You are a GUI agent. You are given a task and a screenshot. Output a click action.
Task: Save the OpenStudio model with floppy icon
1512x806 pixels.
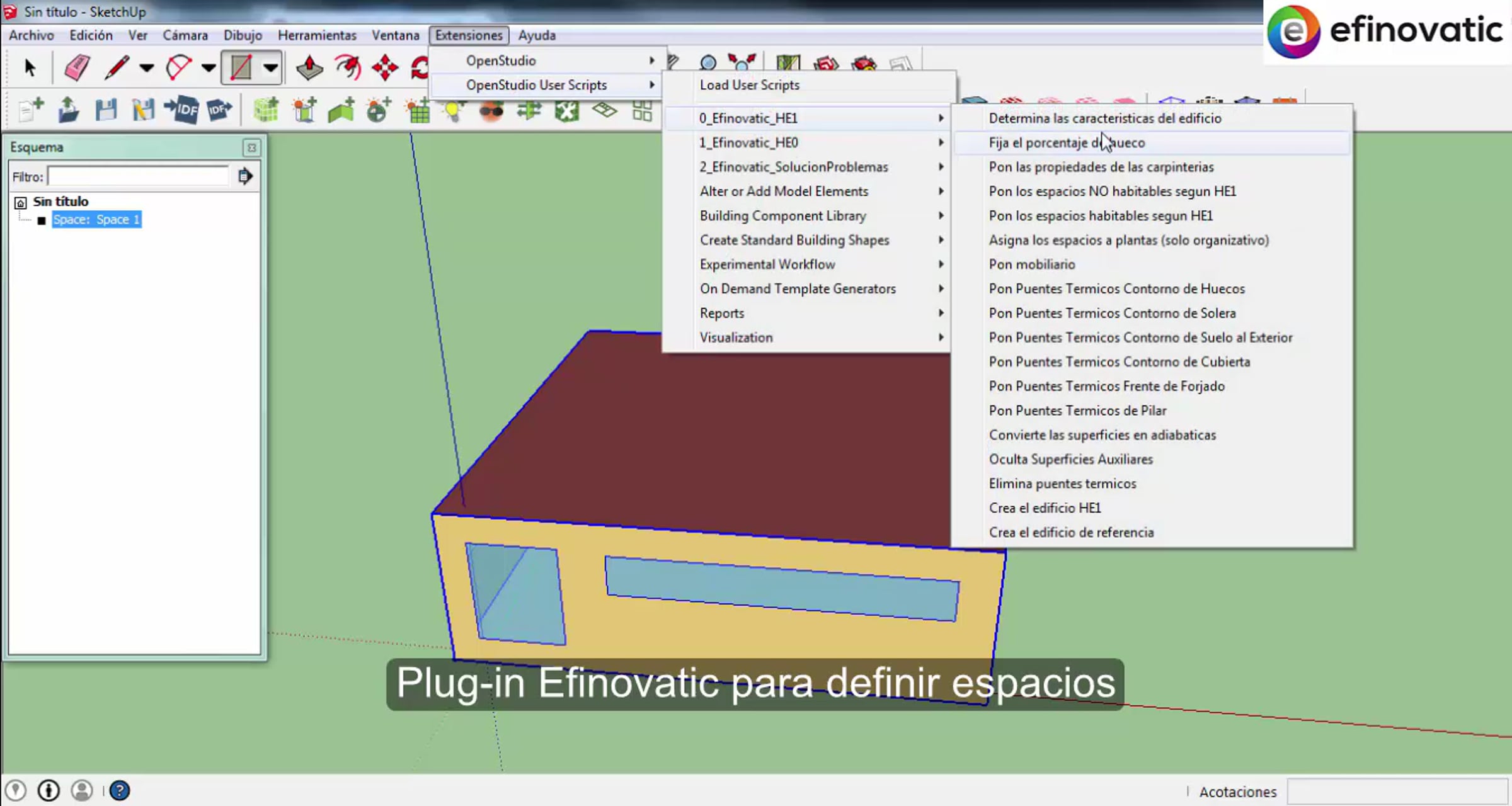tap(106, 110)
